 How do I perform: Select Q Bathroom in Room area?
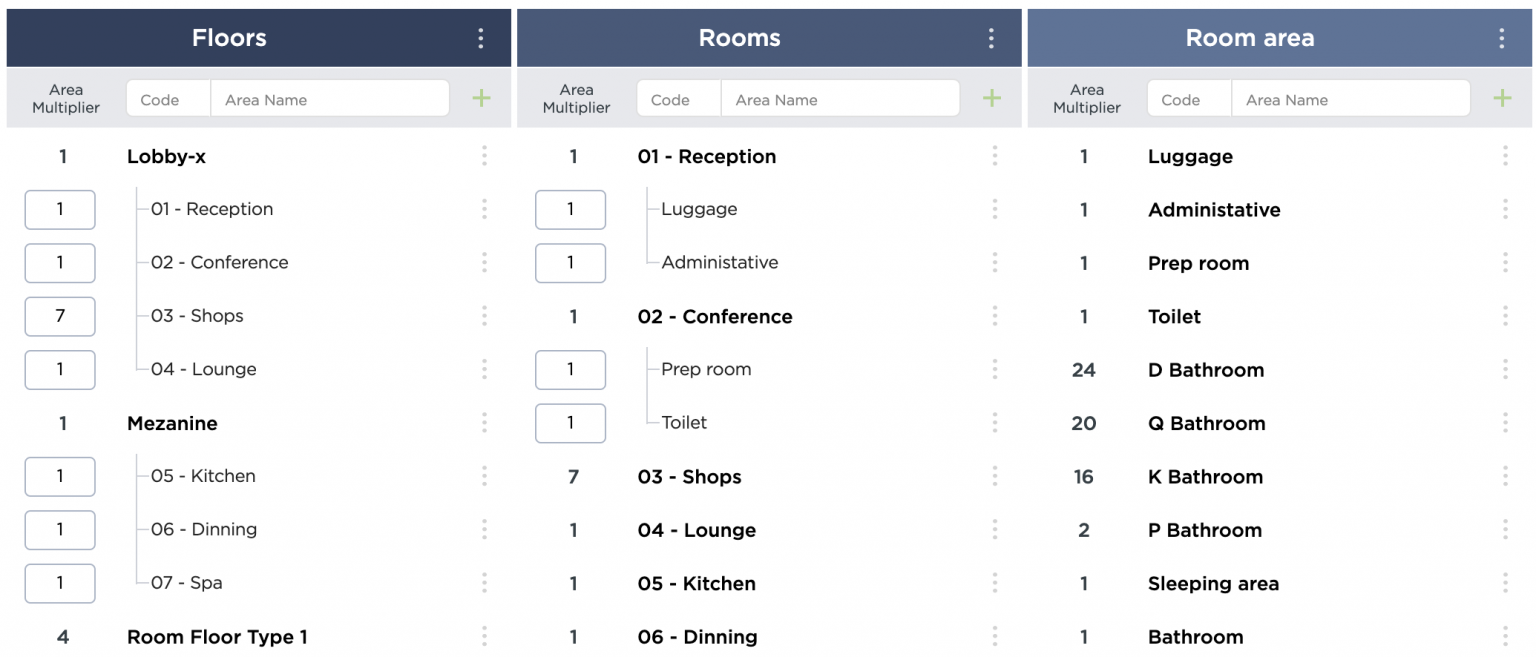click(1207, 423)
